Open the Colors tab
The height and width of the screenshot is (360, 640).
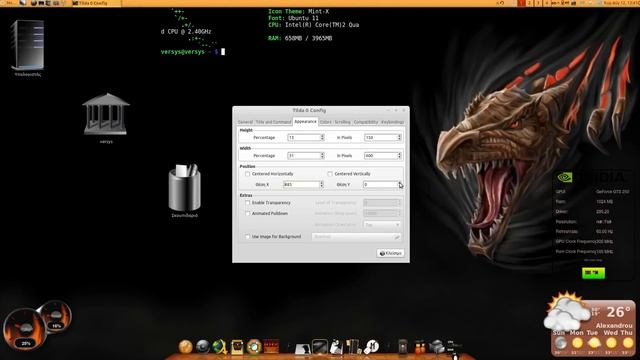tap(325, 122)
